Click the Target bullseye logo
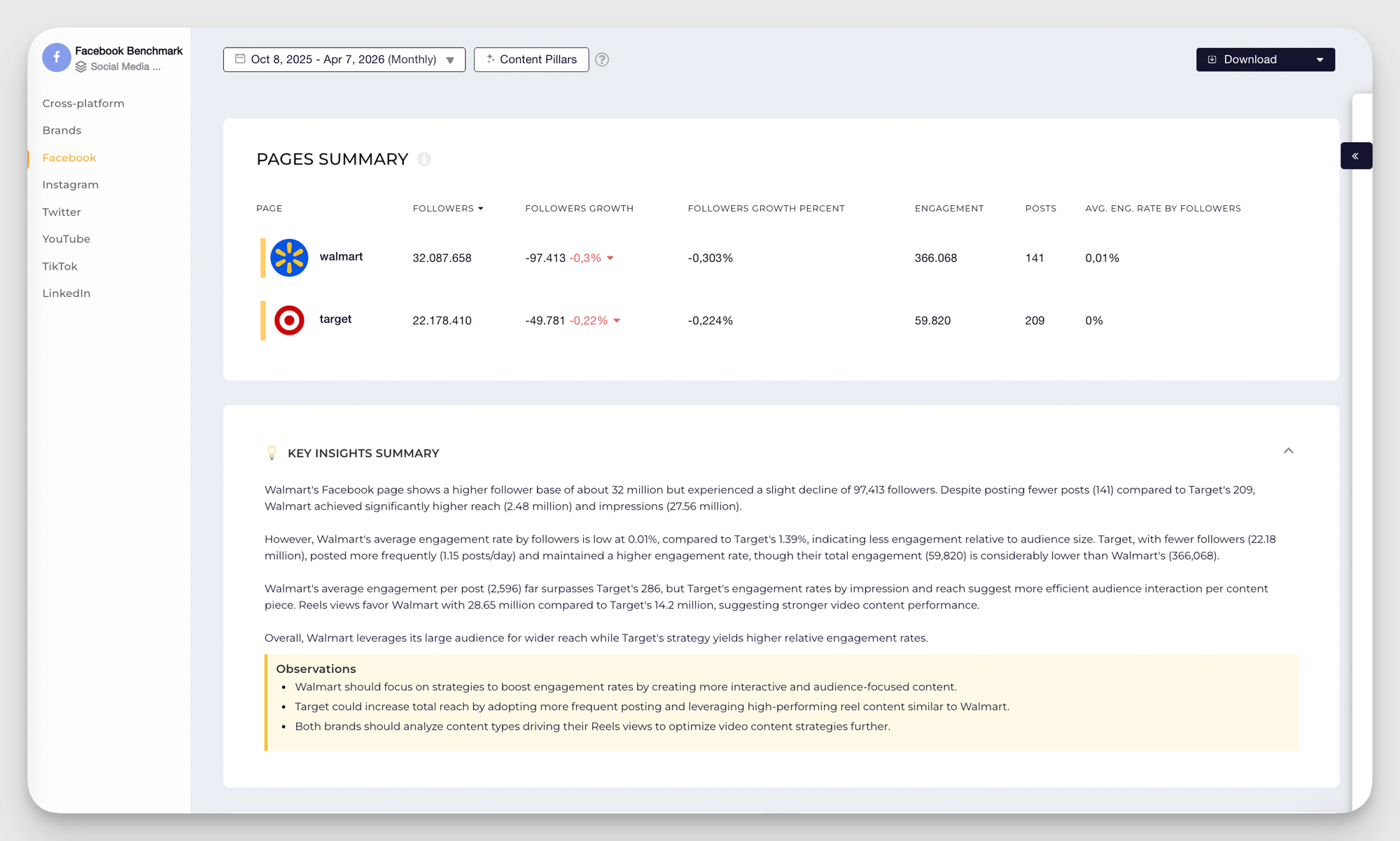1400x841 pixels. click(x=289, y=320)
